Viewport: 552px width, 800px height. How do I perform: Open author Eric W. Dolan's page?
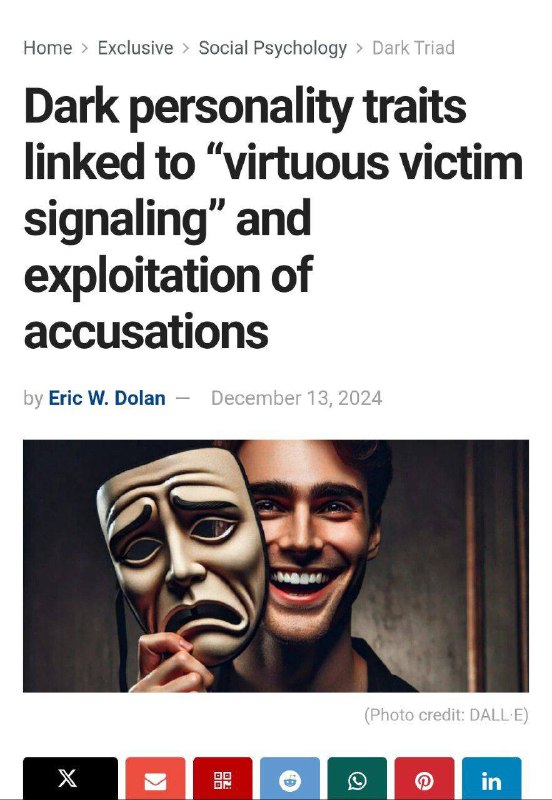(x=107, y=398)
